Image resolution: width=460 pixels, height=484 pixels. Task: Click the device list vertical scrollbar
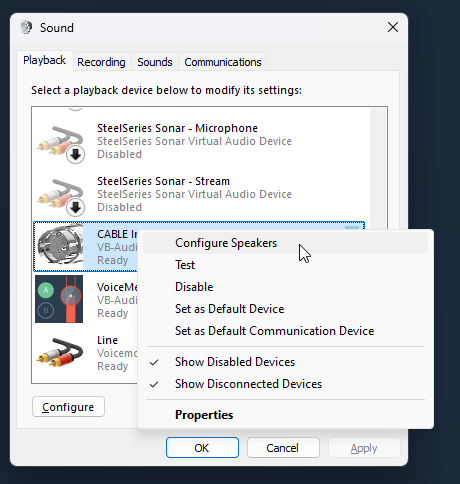[378, 168]
